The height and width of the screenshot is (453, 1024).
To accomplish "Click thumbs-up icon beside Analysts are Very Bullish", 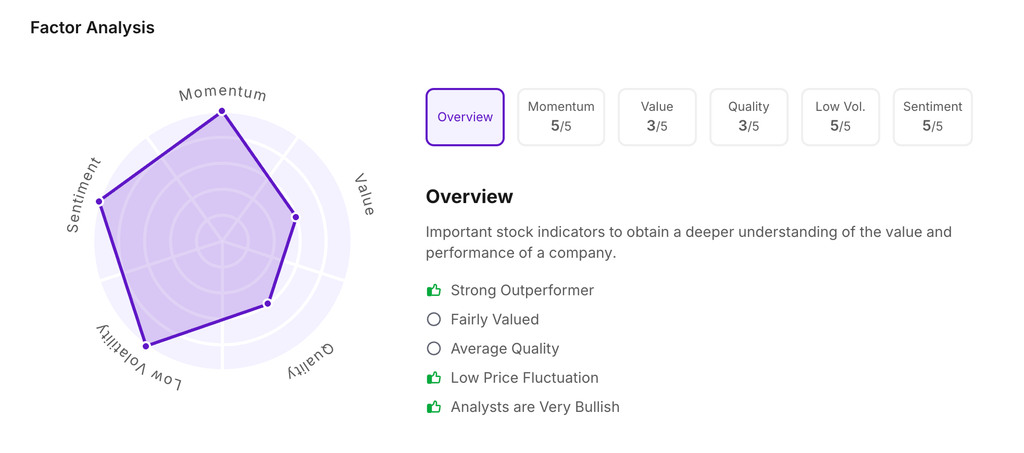I will [x=434, y=407].
